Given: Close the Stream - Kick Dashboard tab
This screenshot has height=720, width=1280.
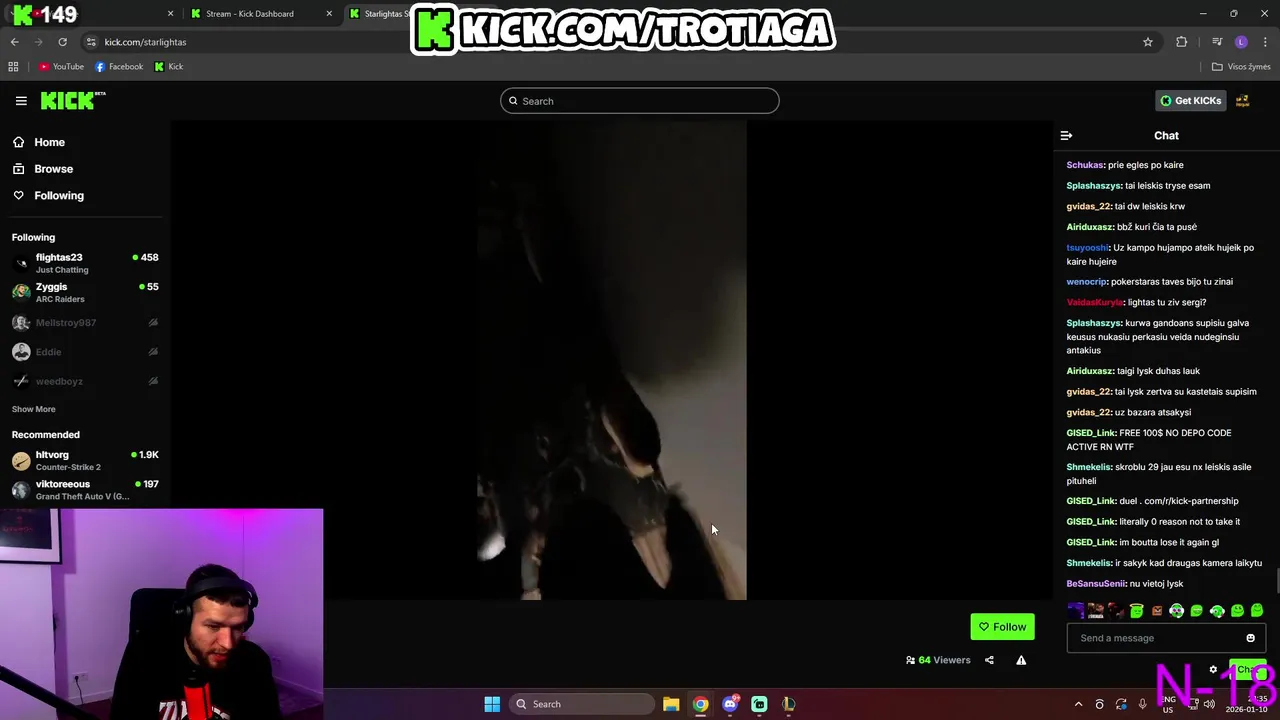Looking at the screenshot, I should 329,14.
